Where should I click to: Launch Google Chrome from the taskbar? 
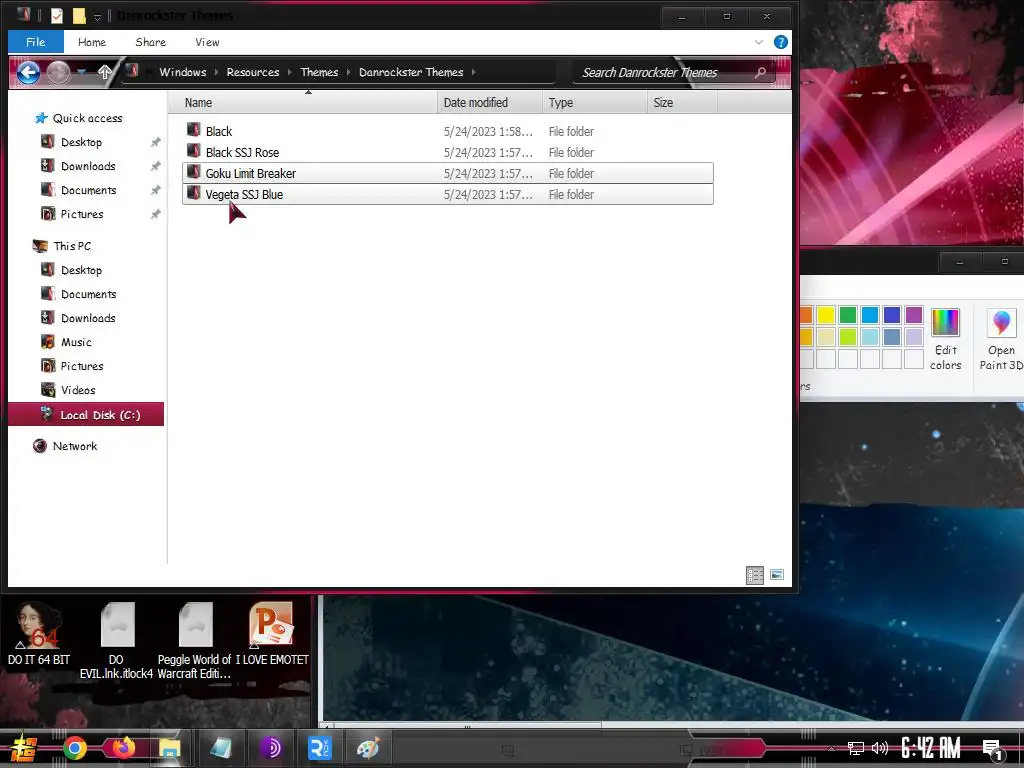click(x=74, y=748)
